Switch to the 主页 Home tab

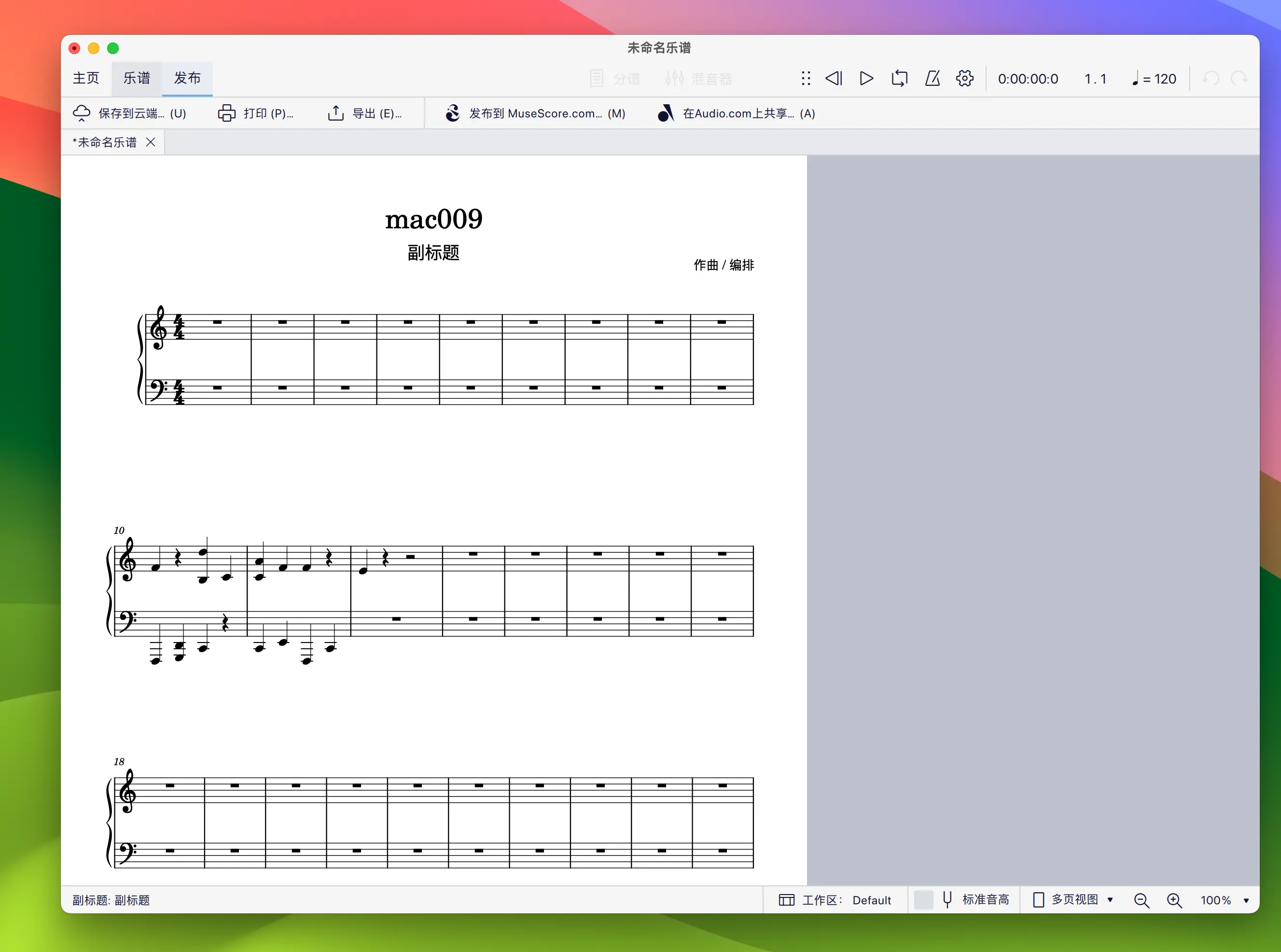86,78
